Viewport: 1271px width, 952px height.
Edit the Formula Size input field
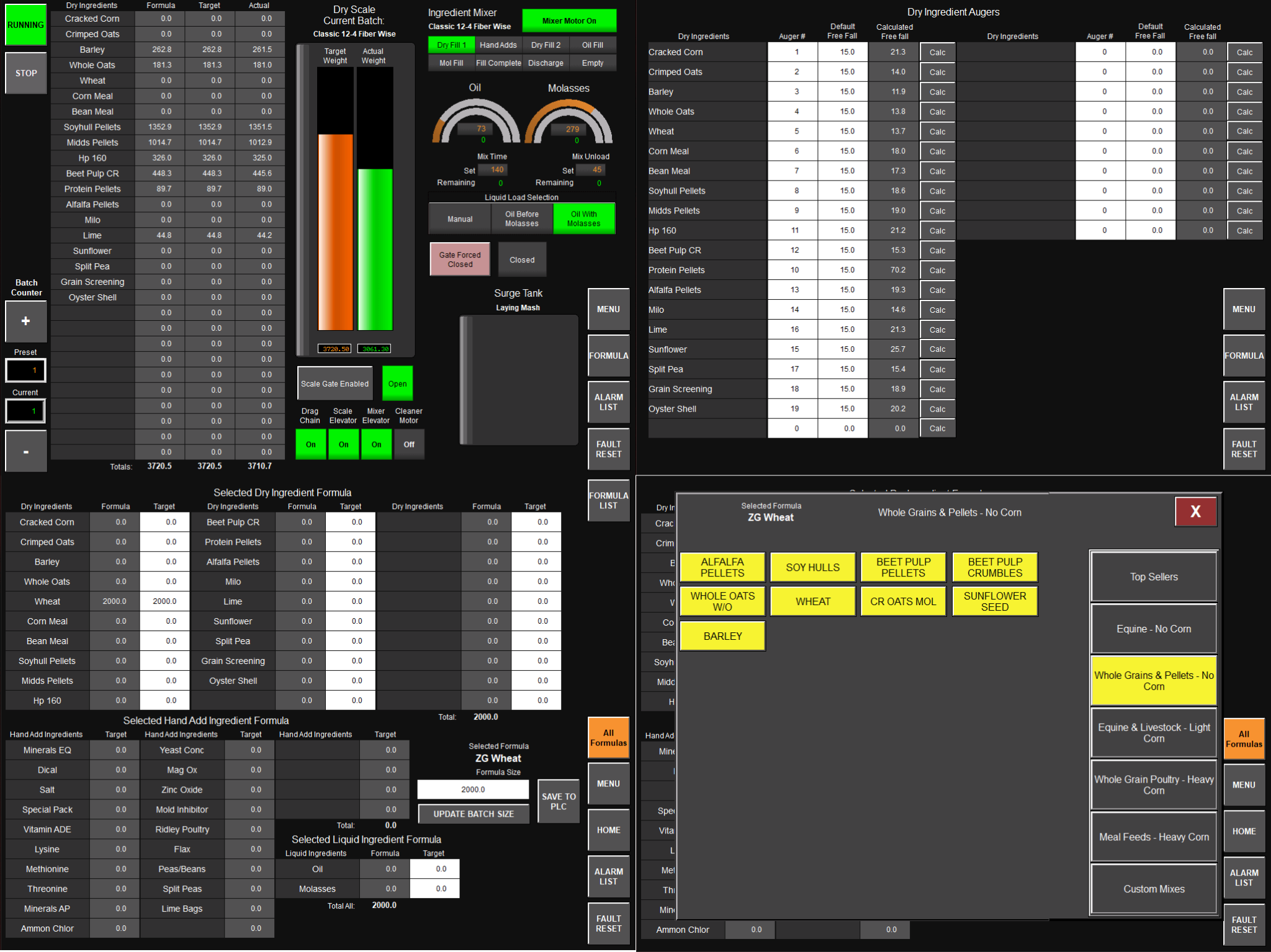(472, 789)
